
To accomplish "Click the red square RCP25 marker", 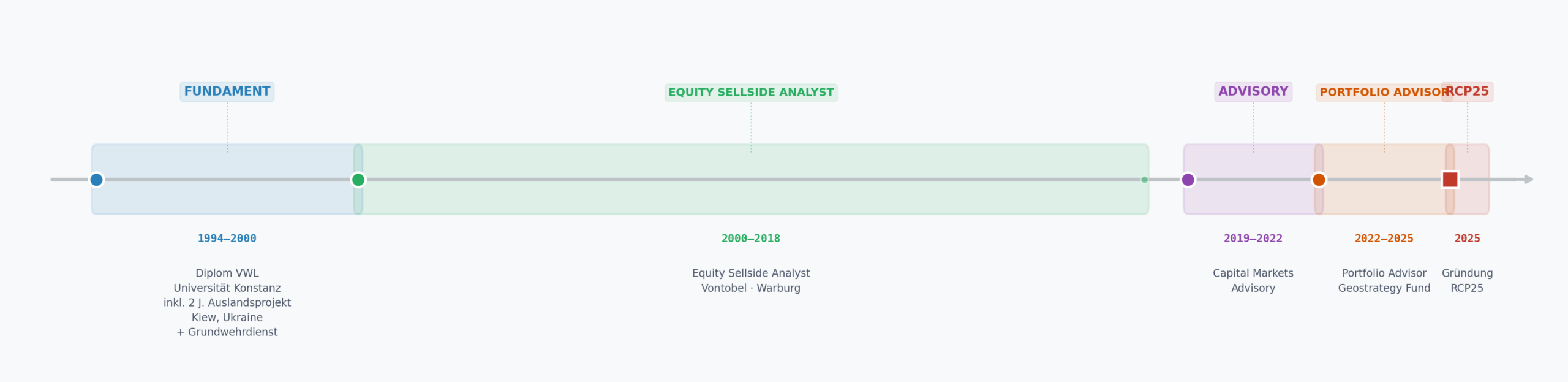I will click(x=1450, y=180).
